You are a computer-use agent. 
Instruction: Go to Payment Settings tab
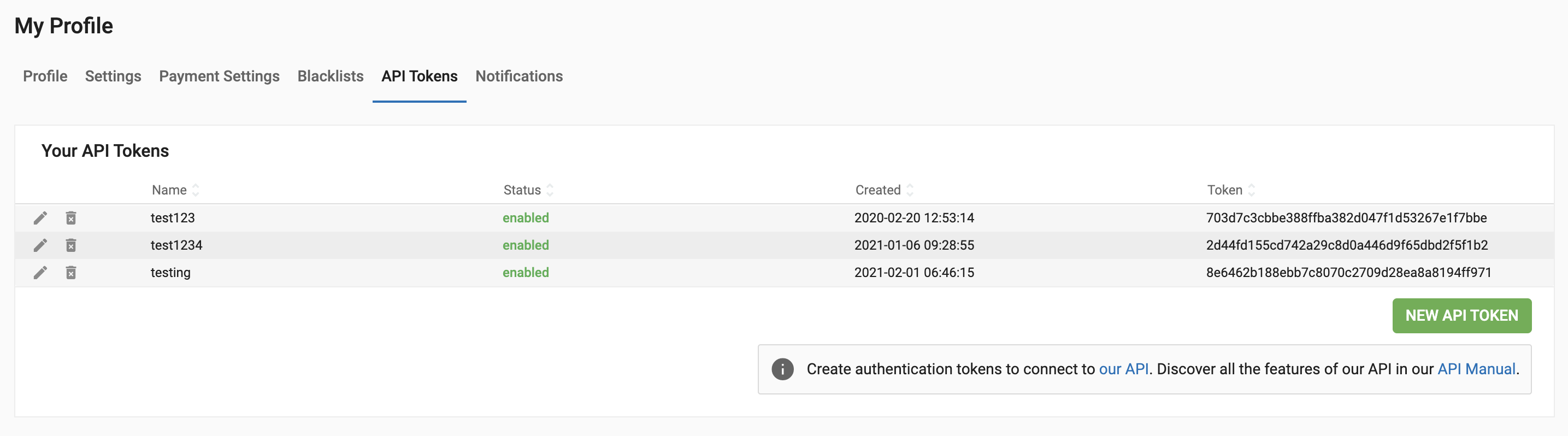coord(219,76)
